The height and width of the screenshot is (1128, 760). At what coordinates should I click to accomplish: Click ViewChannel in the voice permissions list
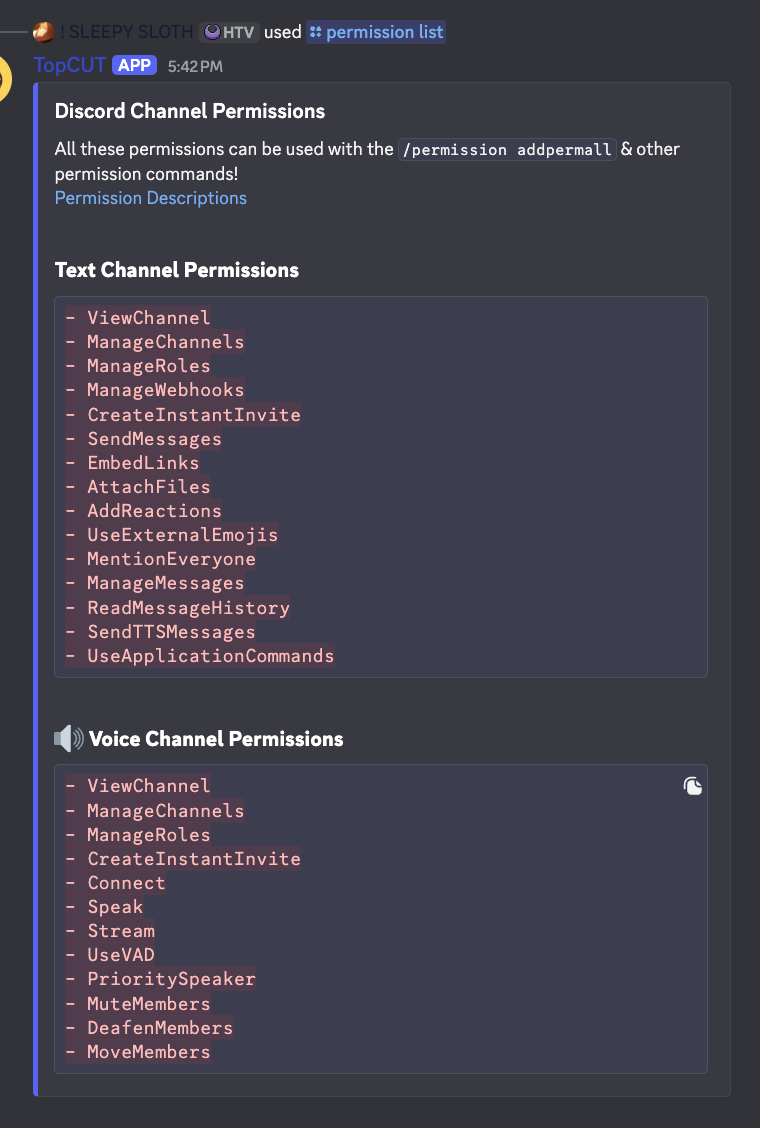[138, 786]
